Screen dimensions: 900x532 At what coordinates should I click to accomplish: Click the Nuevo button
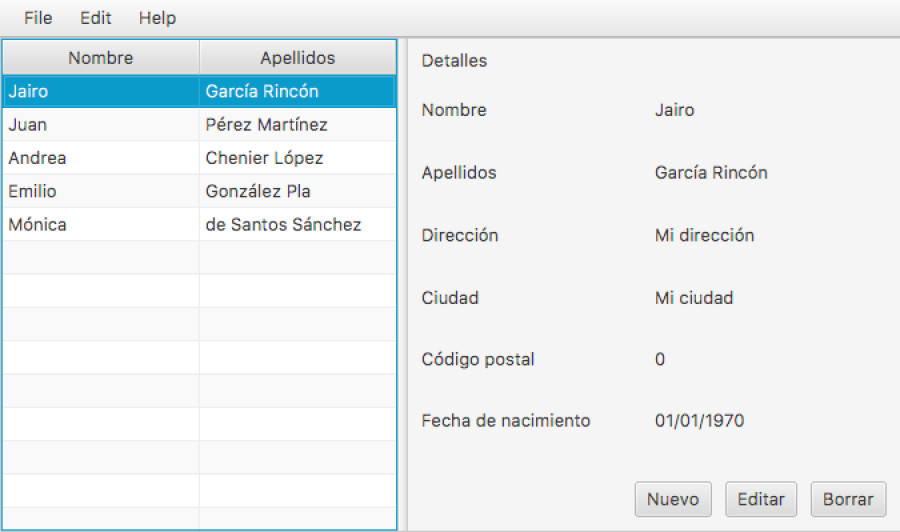click(673, 499)
